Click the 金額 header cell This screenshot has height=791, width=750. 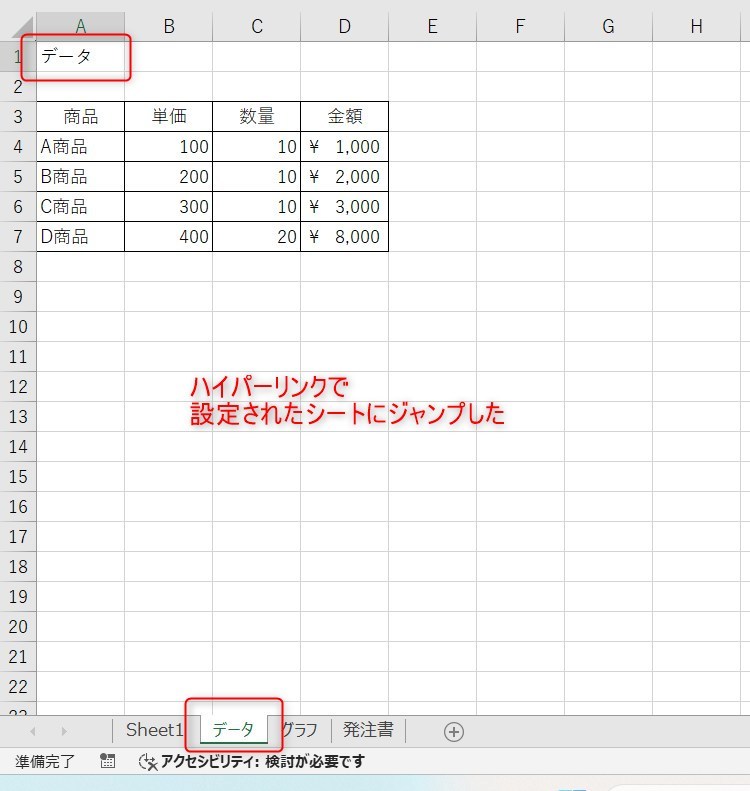click(344, 117)
